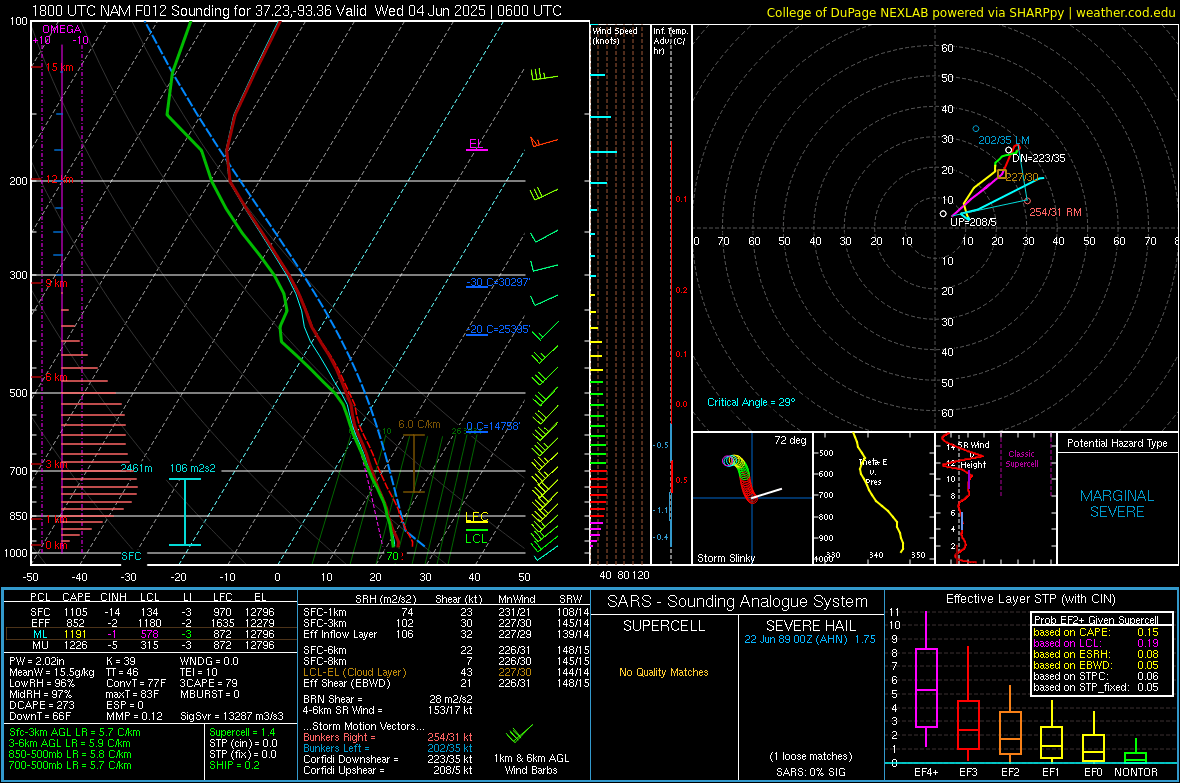Screen dimensions: 1180x783
Task: Click the OMEGA label at top left
Action: 62,29
